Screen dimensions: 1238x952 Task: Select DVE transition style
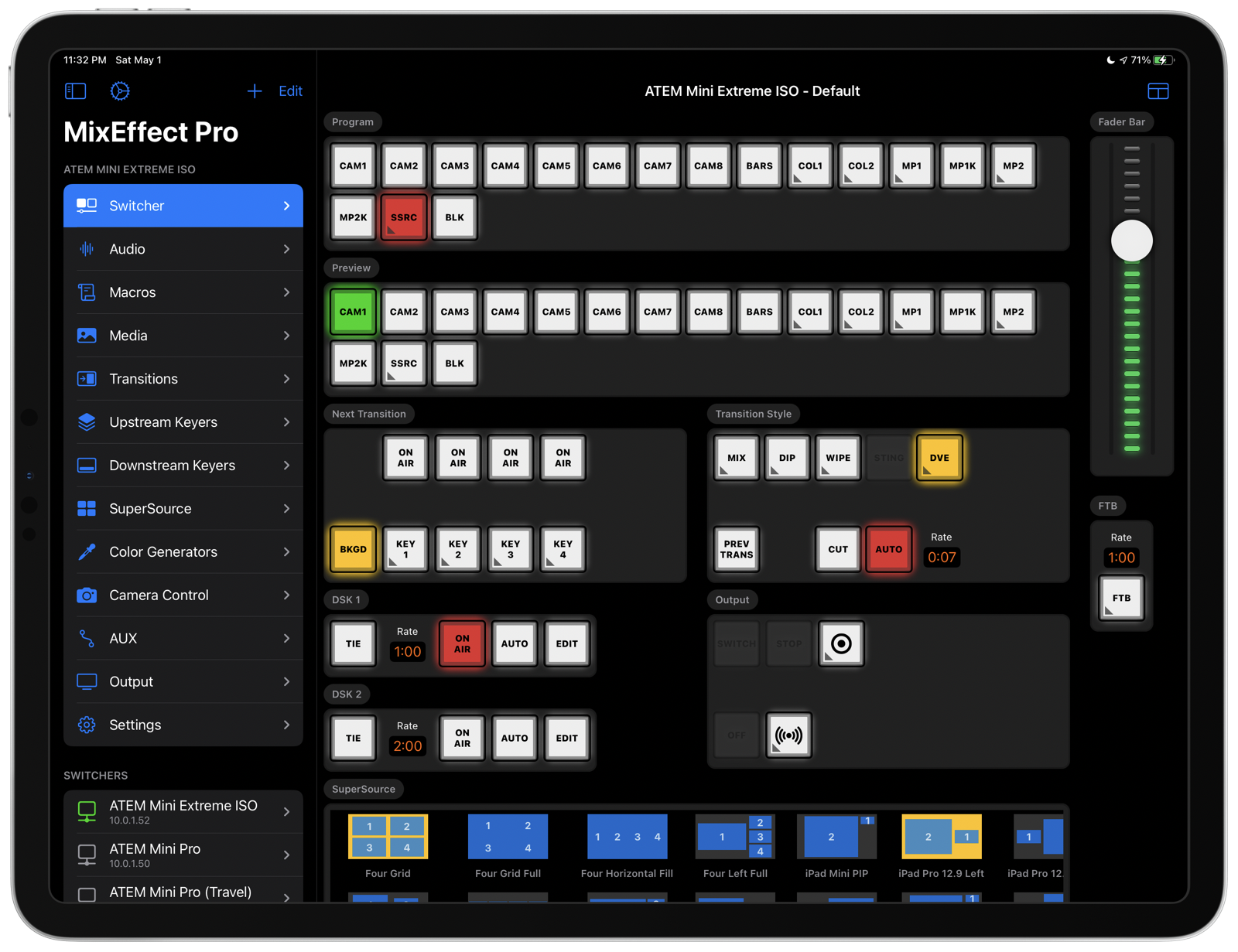[x=939, y=458]
